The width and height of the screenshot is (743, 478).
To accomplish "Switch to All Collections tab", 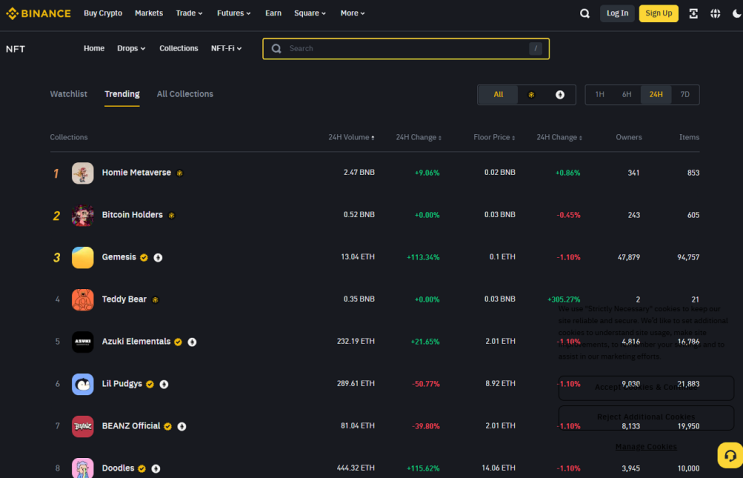I will [x=185, y=94].
